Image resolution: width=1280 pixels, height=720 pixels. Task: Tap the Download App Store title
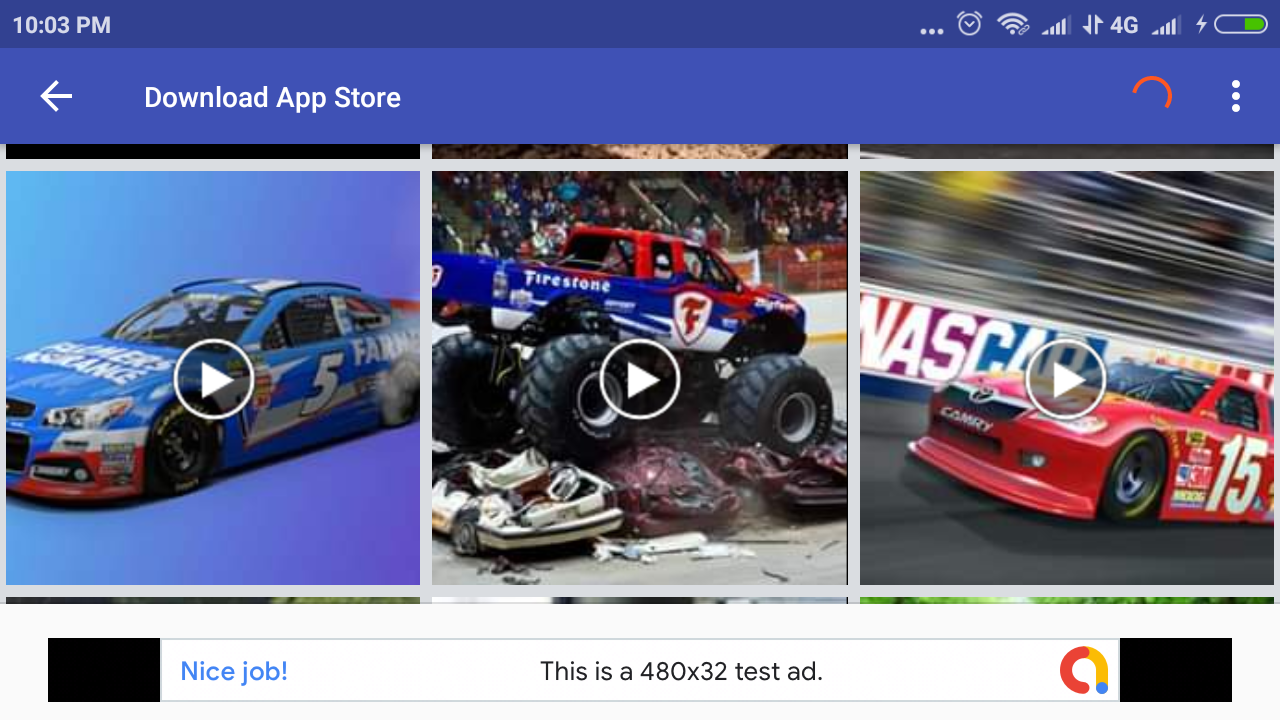(x=272, y=97)
